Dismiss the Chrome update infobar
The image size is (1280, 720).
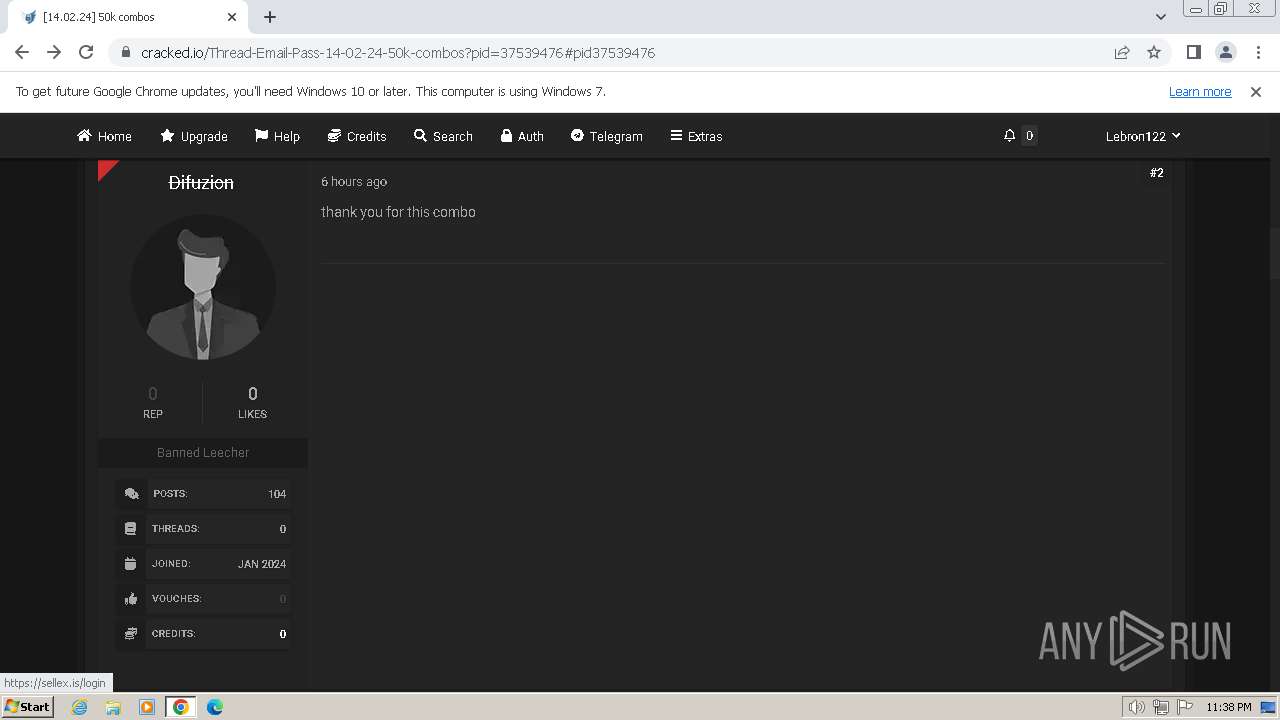(x=1256, y=92)
